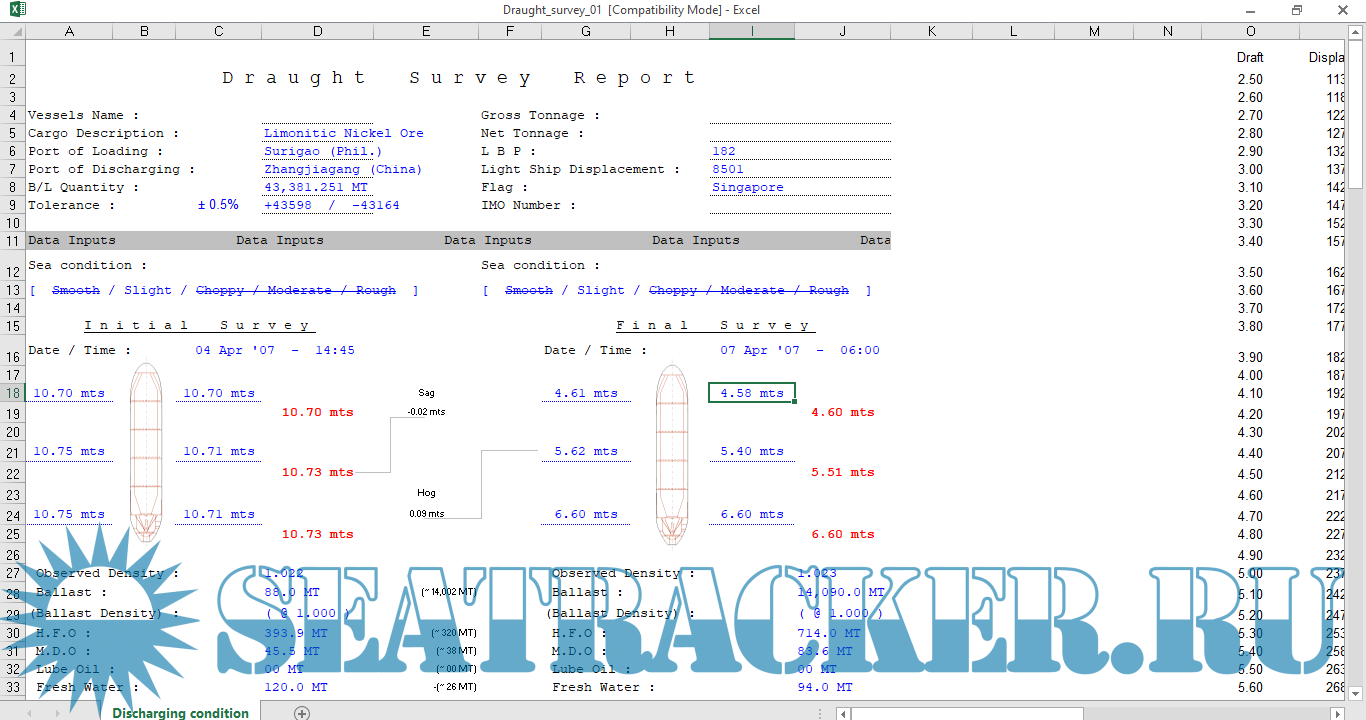The width and height of the screenshot is (1366, 720).
Task: Open the Discharging condition sheet tab
Action: point(180,713)
